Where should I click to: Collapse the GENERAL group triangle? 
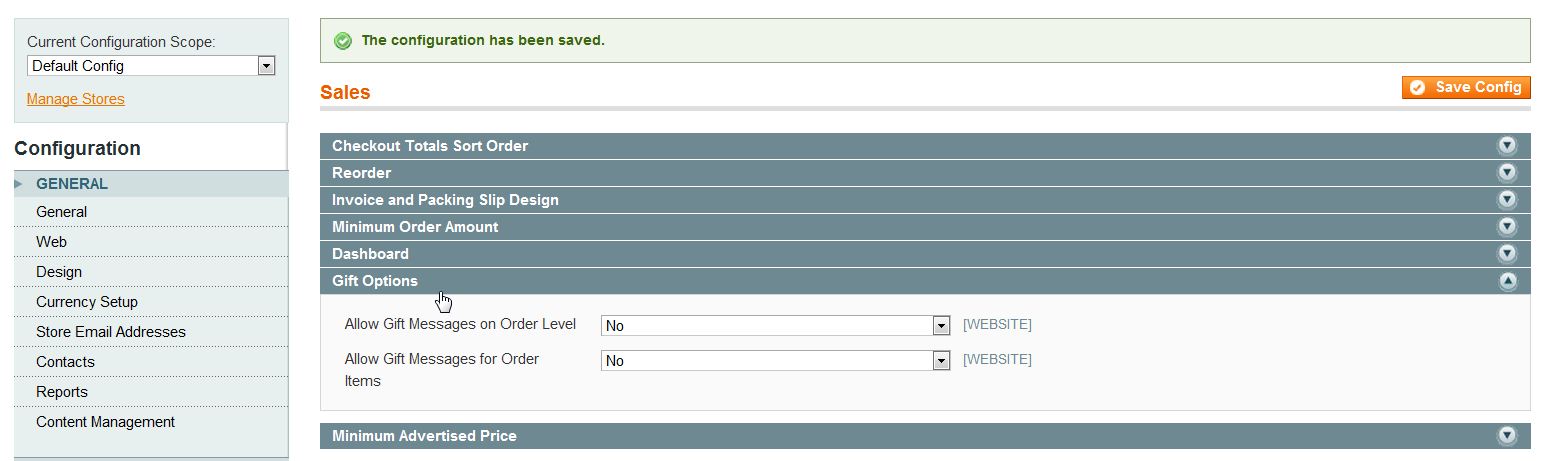click(x=19, y=184)
